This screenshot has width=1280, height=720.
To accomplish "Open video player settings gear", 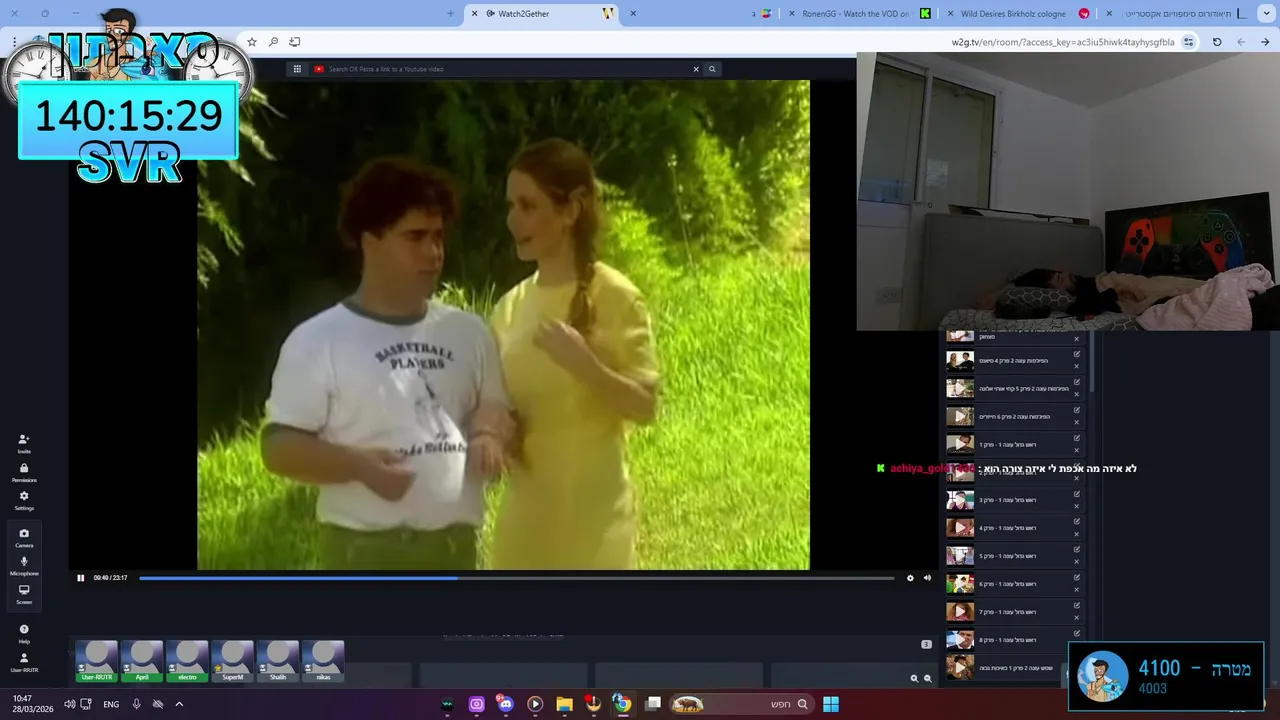I will pyautogui.click(x=910, y=578).
